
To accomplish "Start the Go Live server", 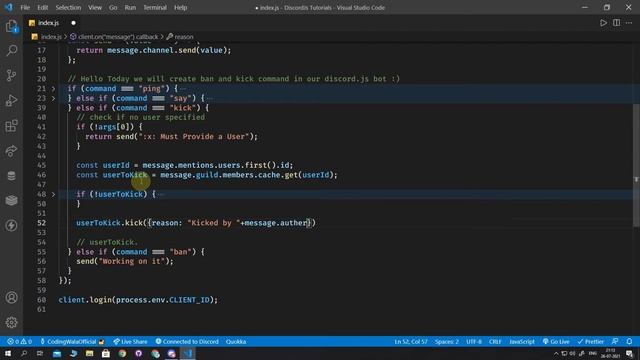I will click(x=556, y=342).
